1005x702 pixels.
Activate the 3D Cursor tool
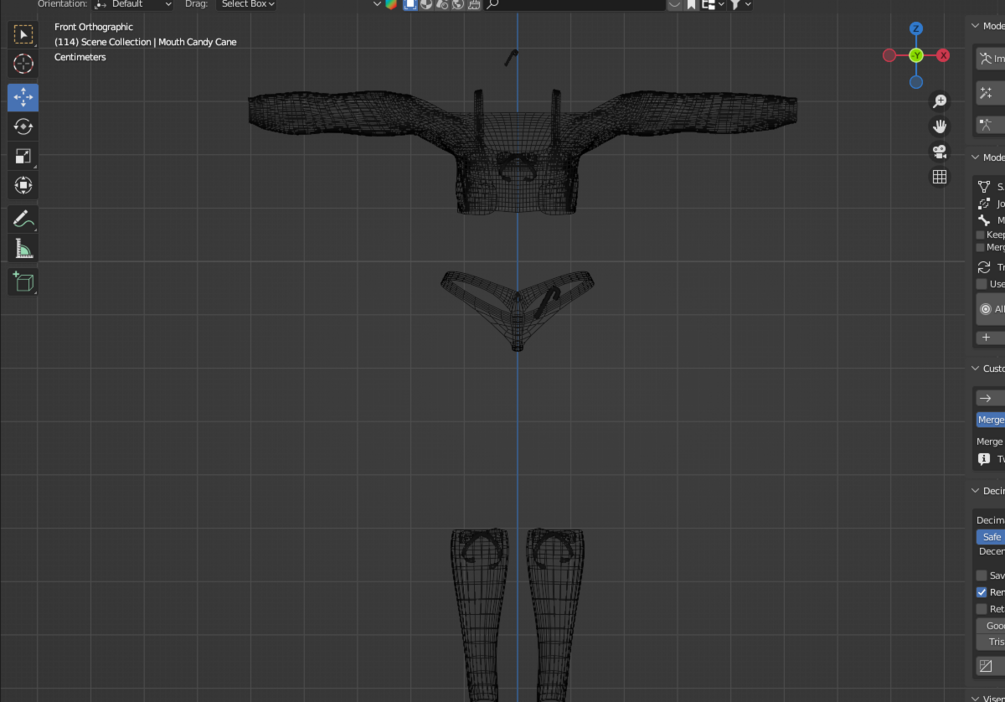point(23,63)
